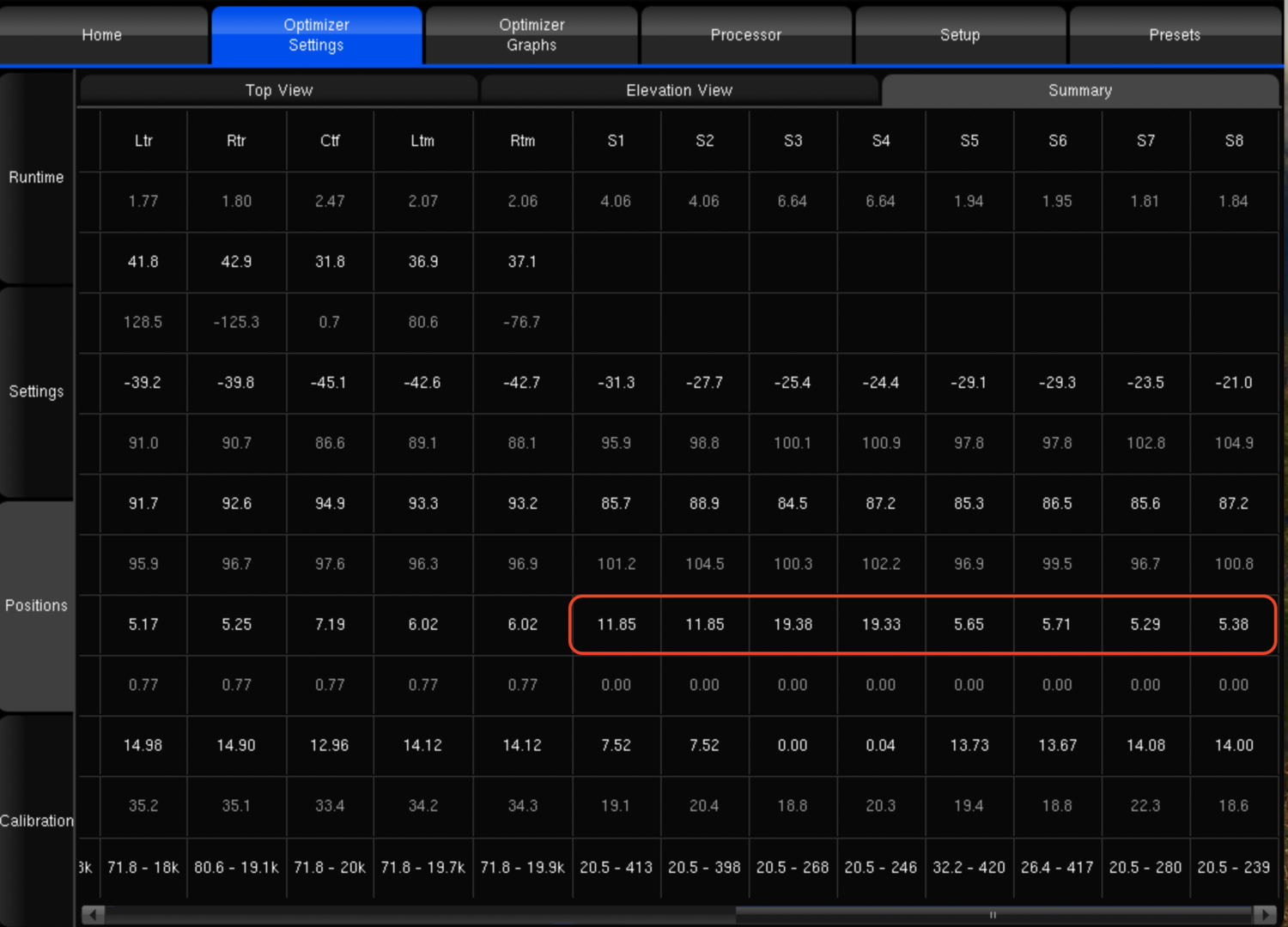
Task: Click the 20.5 - 413 range cell
Action: click(617, 868)
